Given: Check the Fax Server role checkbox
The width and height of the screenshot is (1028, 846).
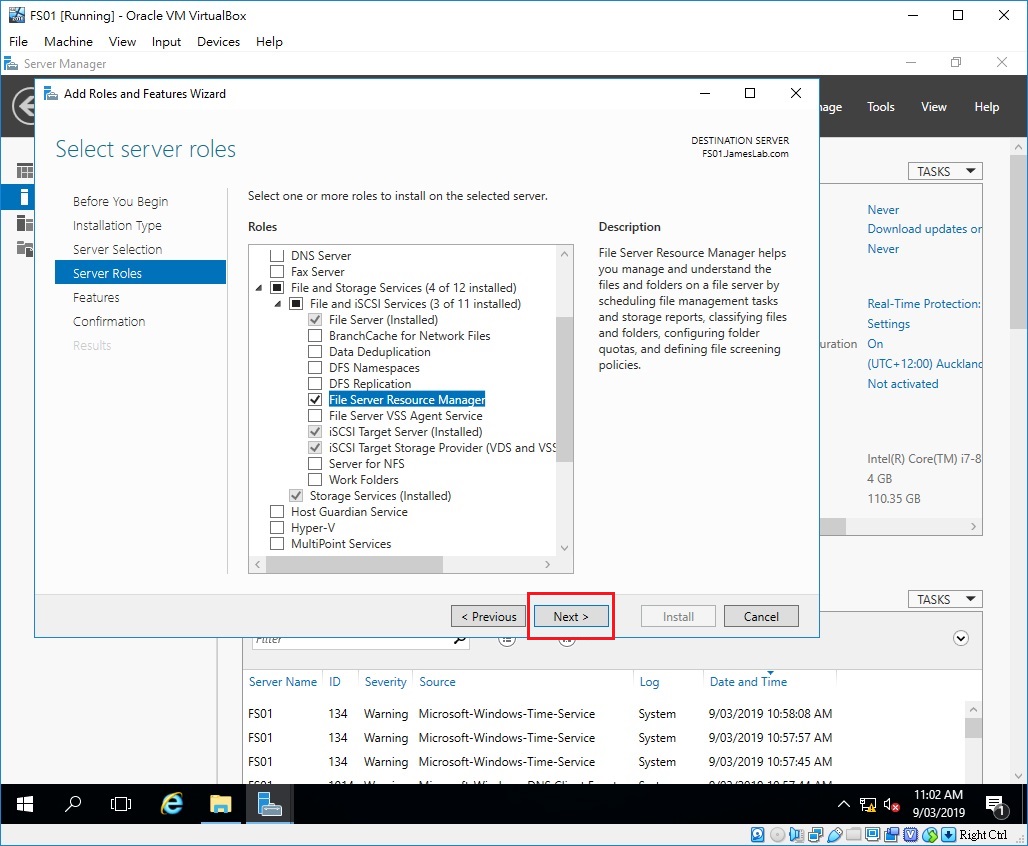Looking at the screenshot, I should pos(277,272).
